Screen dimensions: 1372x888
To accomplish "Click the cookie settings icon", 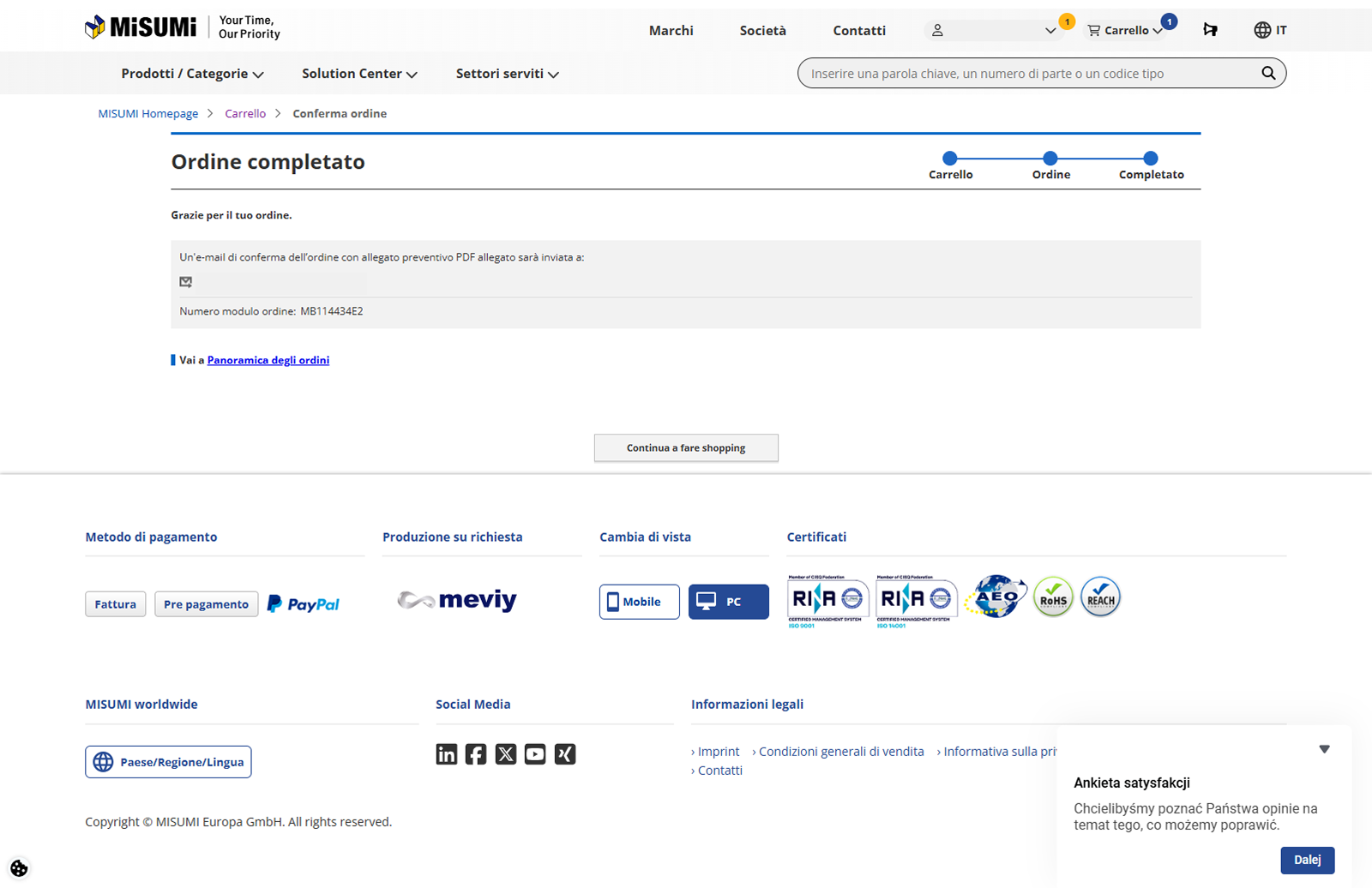I will point(19,868).
